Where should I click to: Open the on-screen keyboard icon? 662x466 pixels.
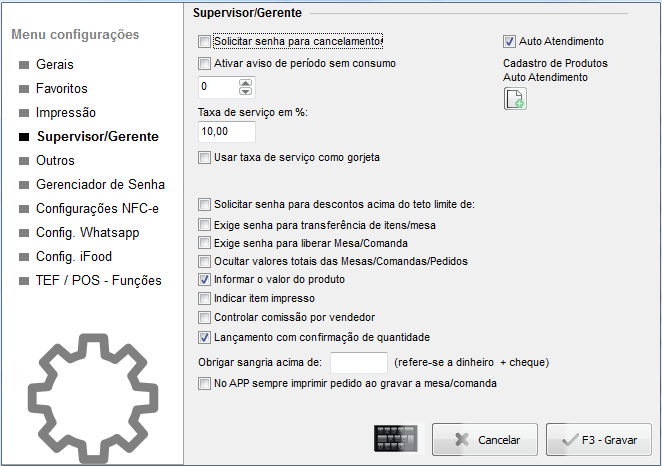tap(396, 439)
